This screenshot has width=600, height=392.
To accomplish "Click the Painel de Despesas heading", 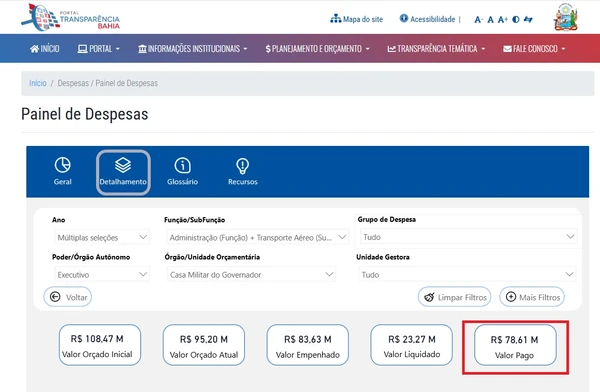I will tap(85, 114).
